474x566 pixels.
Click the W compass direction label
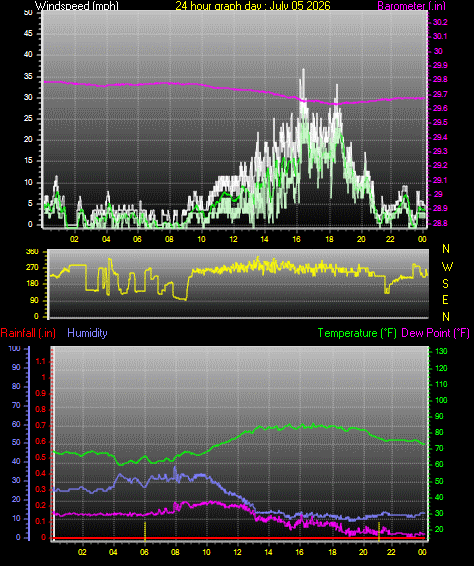[447, 267]
